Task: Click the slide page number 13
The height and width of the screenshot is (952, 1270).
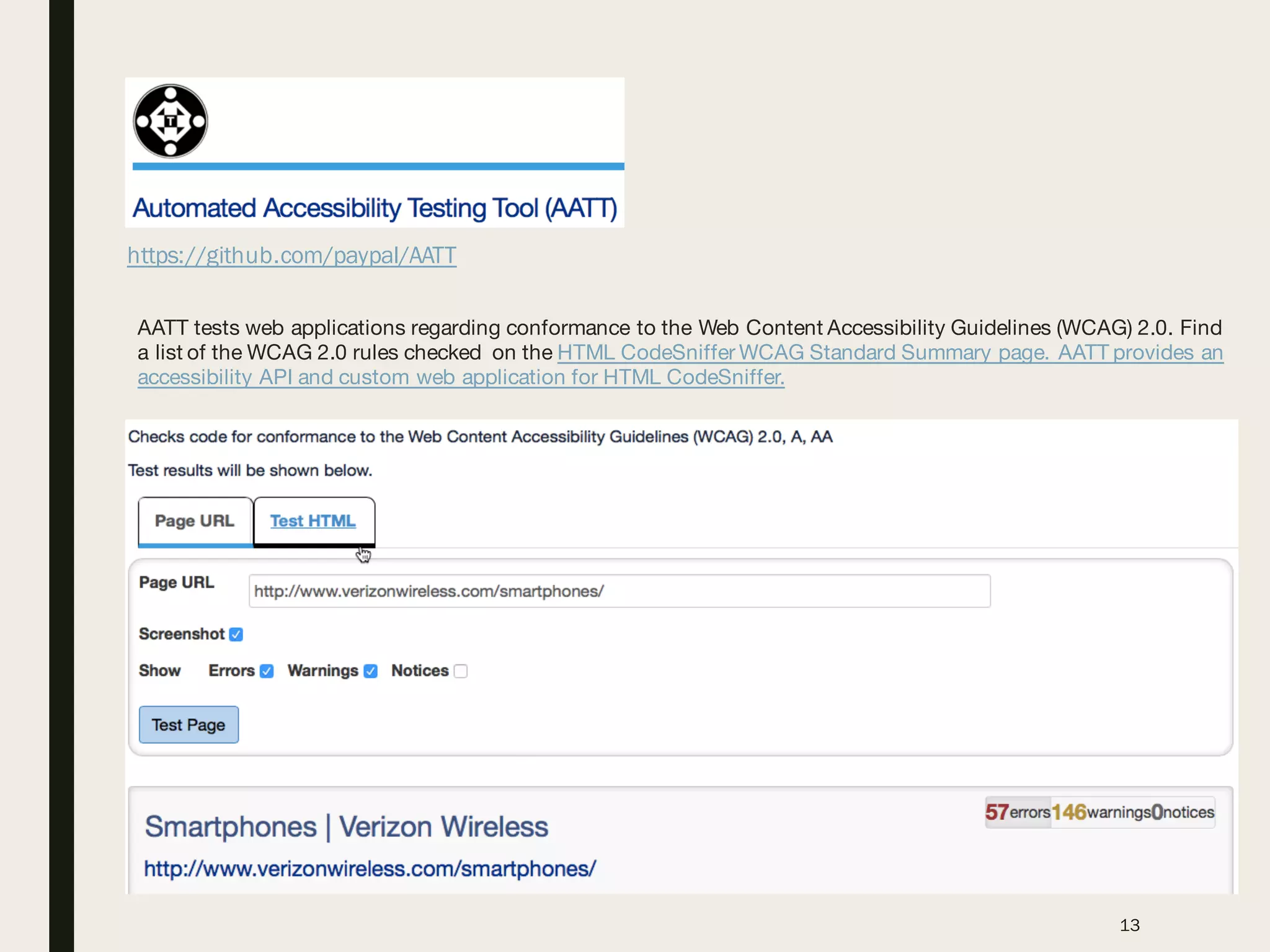Action: point(1130,925)
